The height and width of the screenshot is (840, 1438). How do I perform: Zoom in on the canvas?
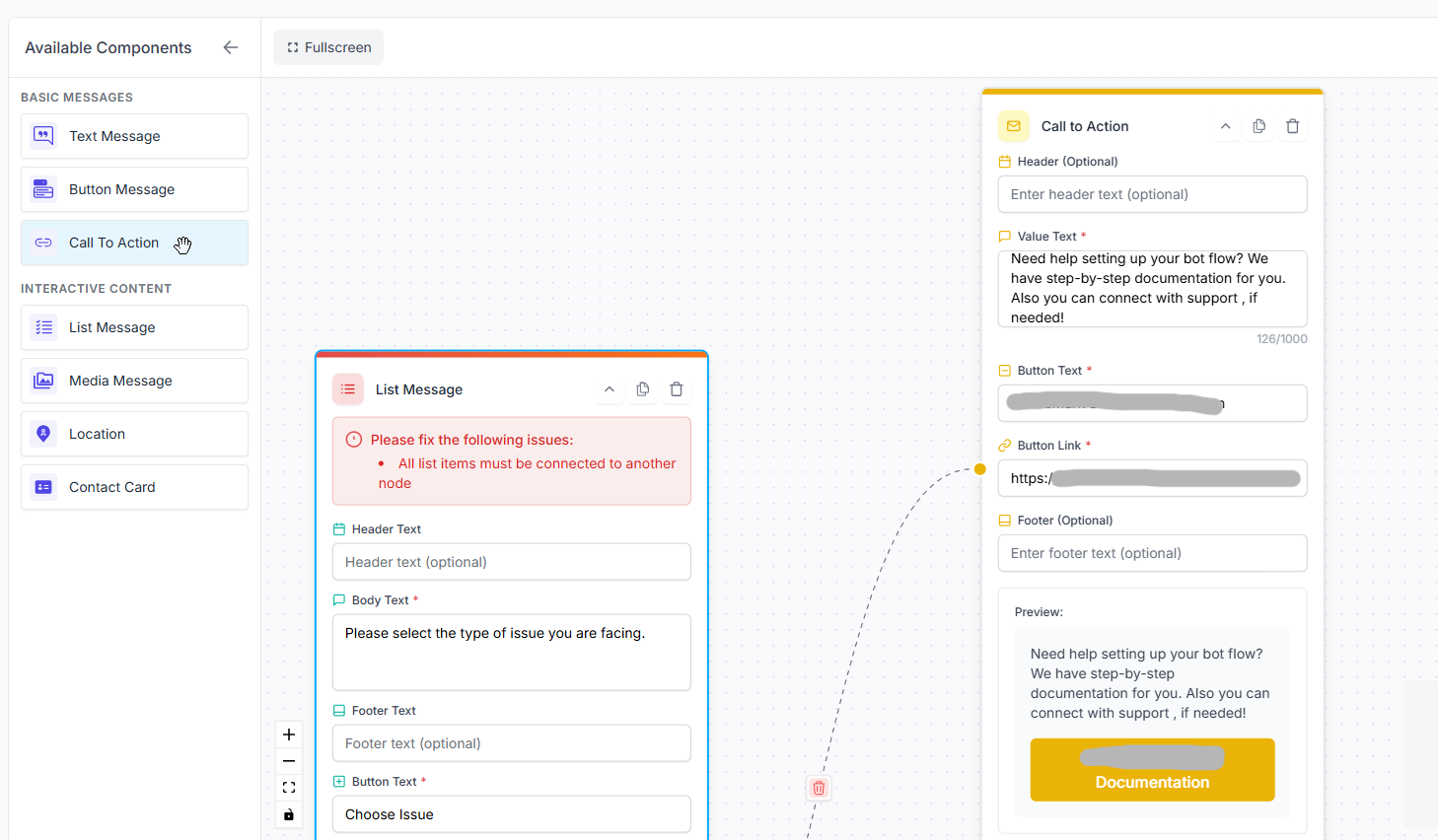(x=289, y=735)
